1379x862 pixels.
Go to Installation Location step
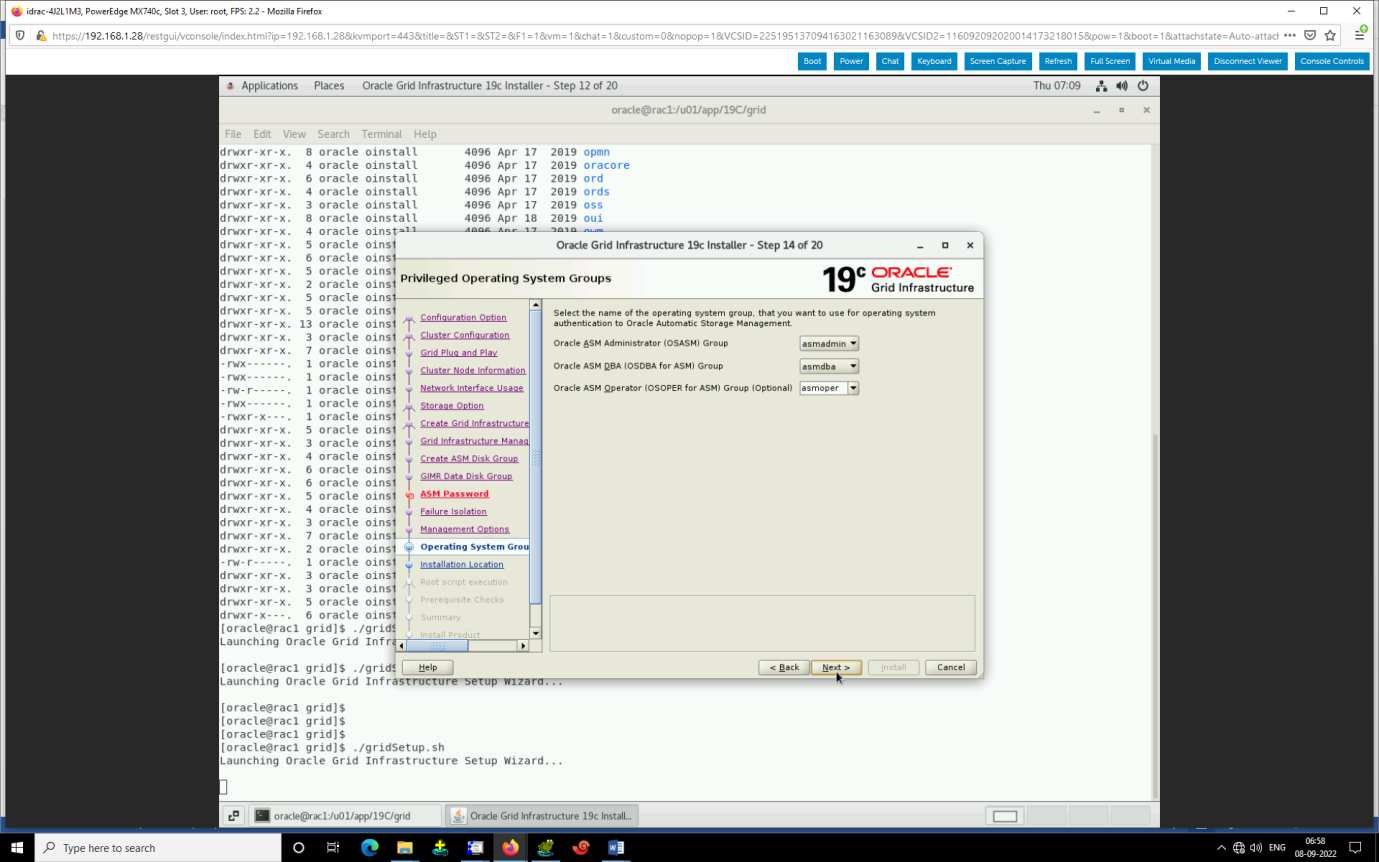coord(462,565)
